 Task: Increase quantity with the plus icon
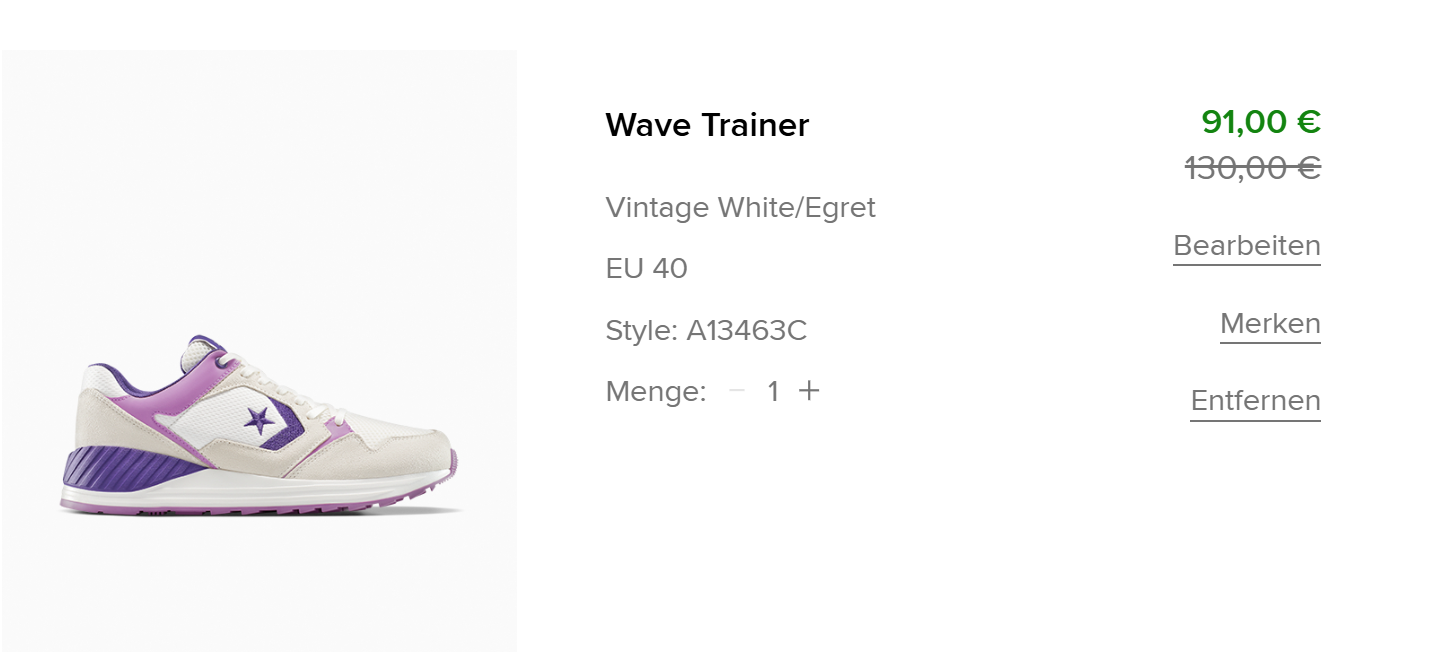click(809, 391)
